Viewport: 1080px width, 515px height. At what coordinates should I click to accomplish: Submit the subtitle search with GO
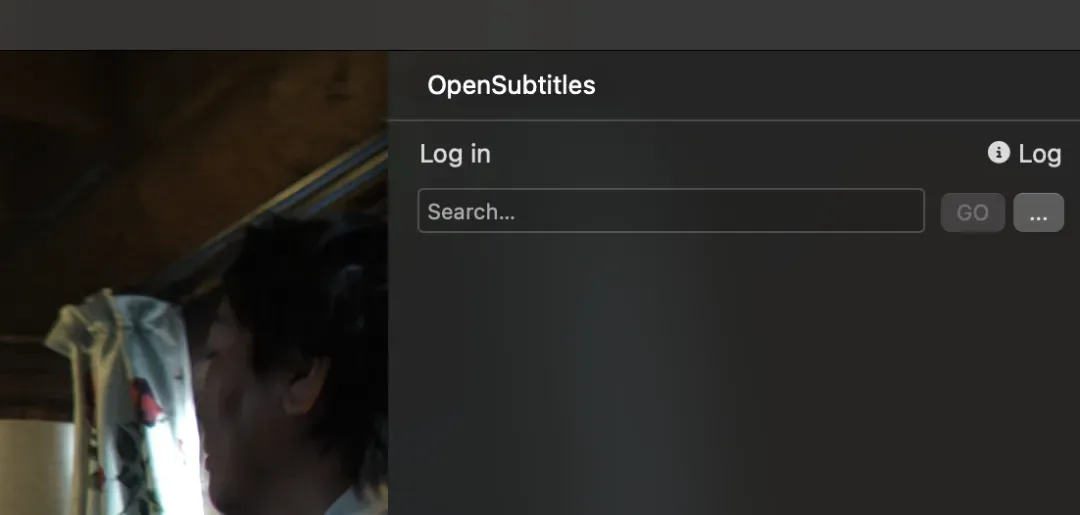coord(973,213)
